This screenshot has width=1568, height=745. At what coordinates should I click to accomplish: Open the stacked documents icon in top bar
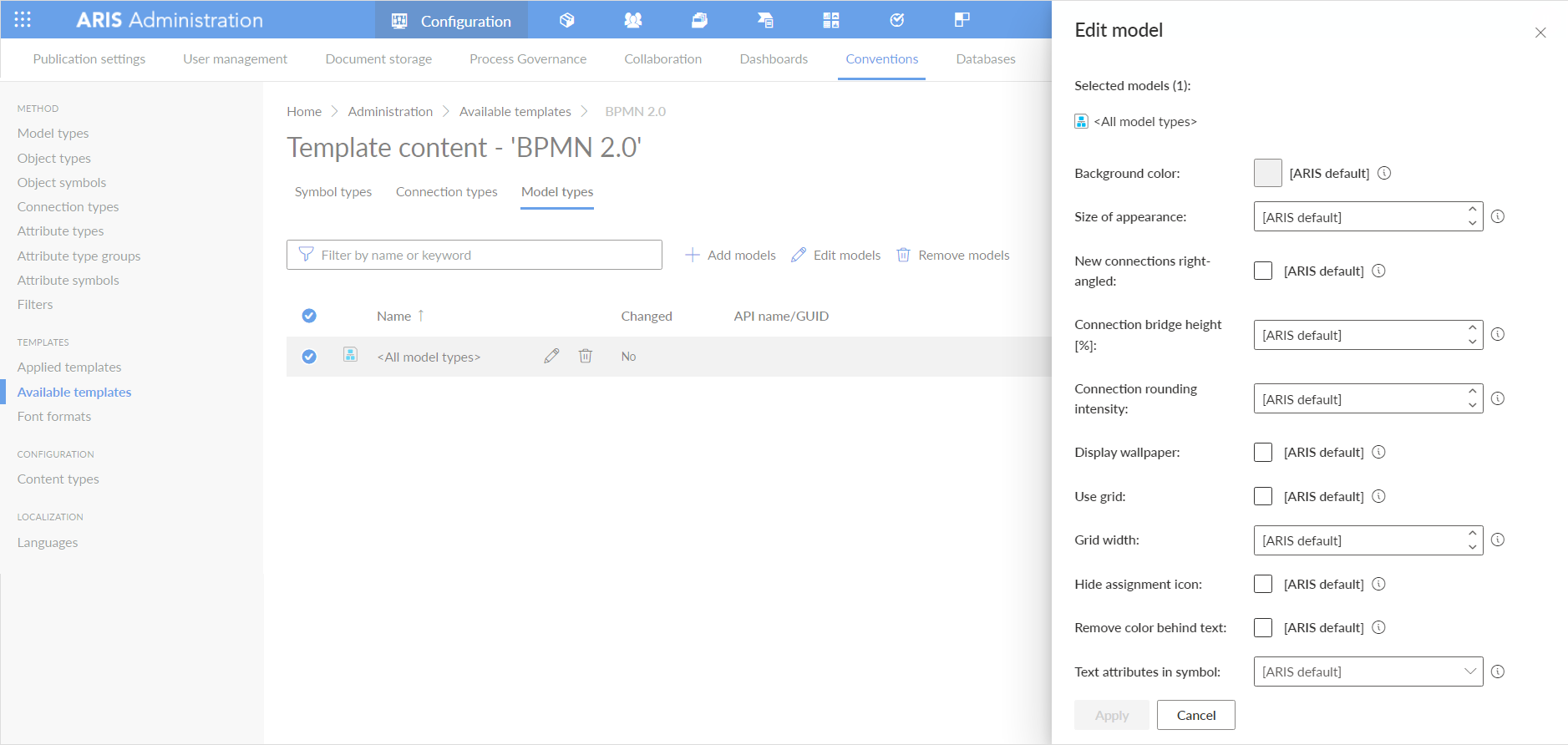pos(699,20)
